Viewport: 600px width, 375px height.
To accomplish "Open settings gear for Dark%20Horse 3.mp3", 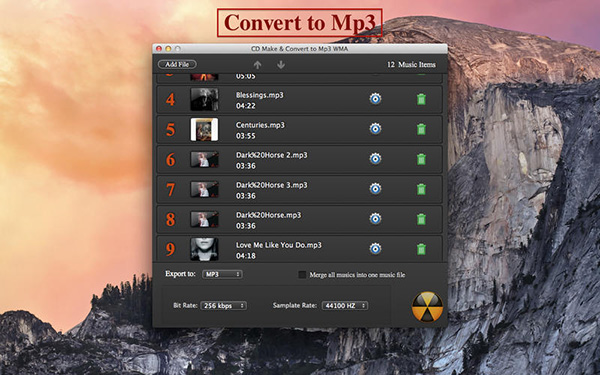I will (375, 189).
